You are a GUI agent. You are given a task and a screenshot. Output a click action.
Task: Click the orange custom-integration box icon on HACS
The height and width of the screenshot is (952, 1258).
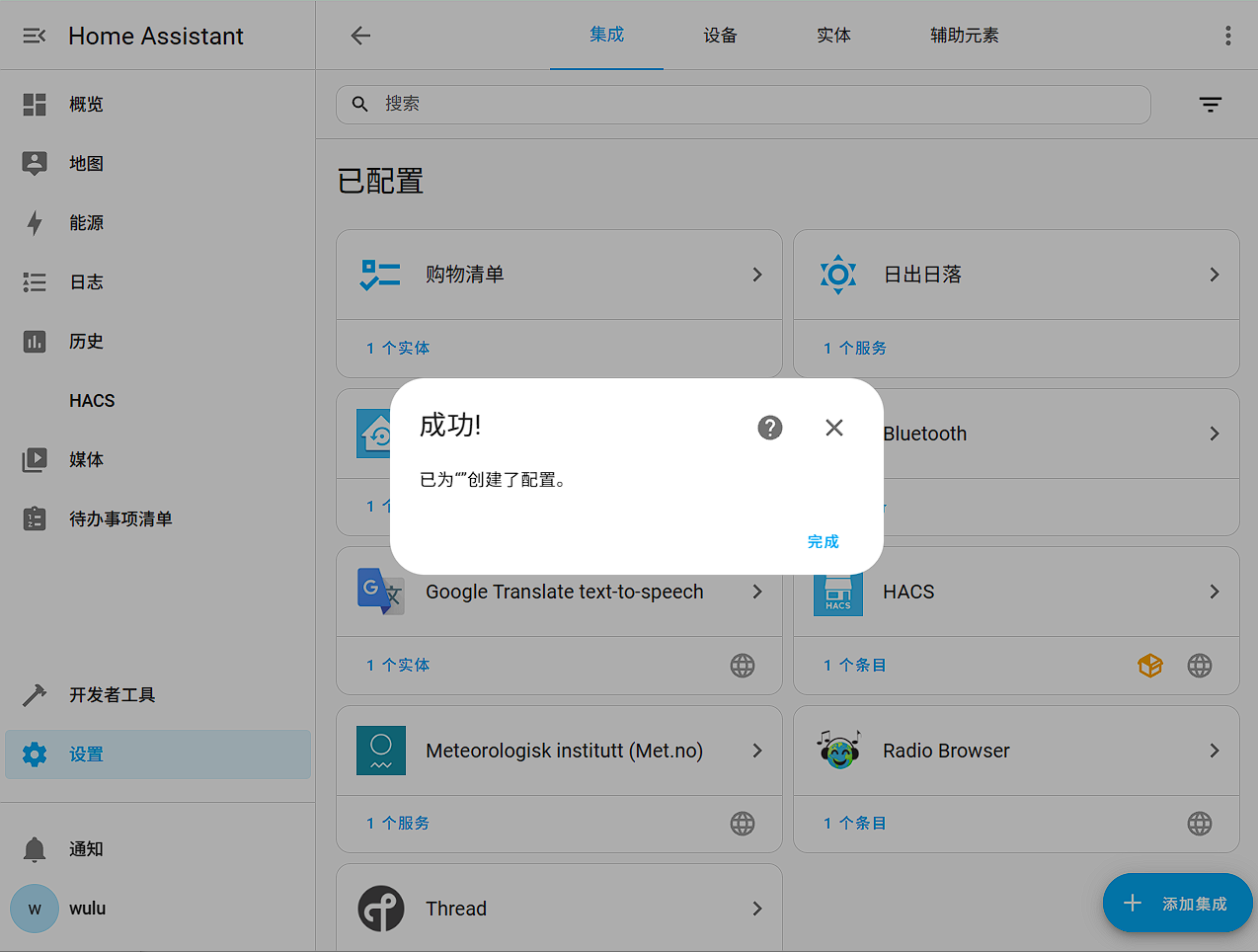[1150, 666]
